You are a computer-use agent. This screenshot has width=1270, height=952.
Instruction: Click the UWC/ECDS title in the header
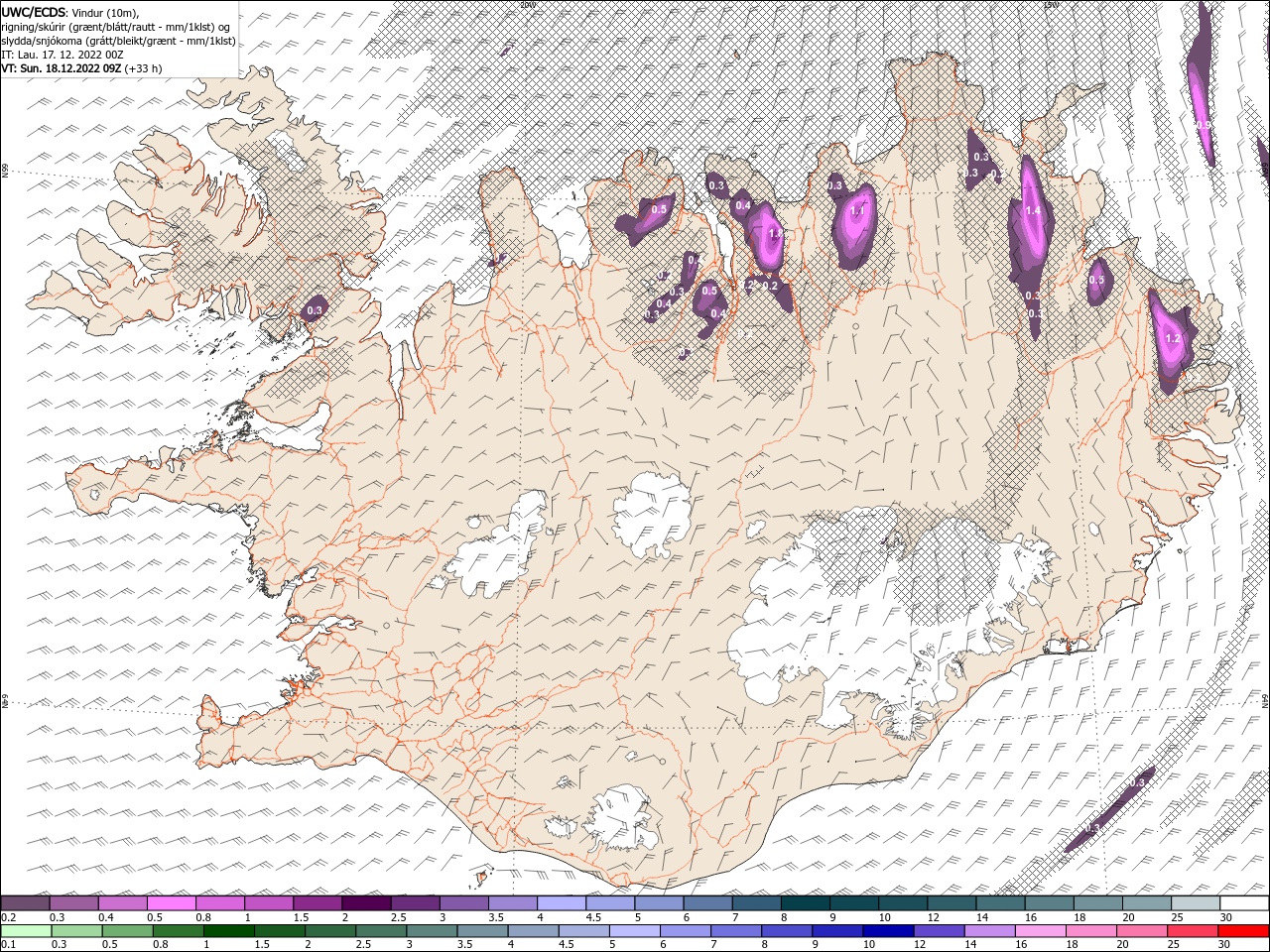[34, 11]
